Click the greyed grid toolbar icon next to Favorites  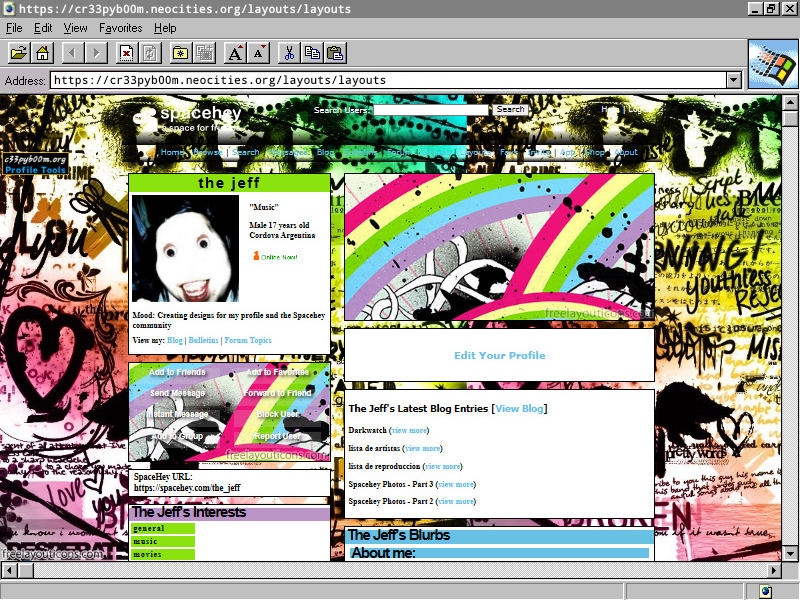(204, 53)
